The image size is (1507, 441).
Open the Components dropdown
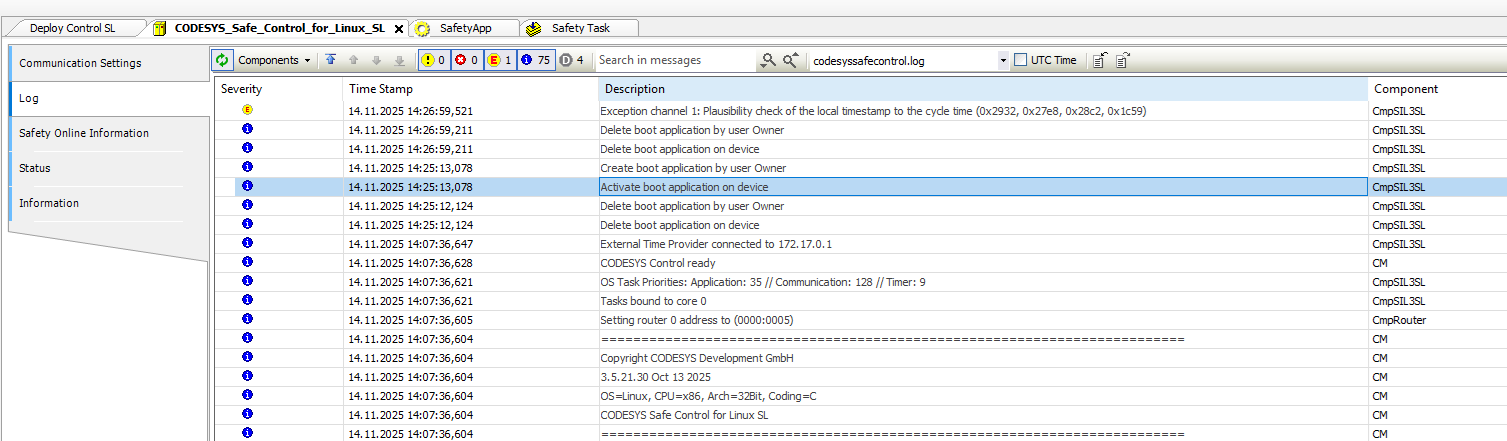tap(274, 61)
